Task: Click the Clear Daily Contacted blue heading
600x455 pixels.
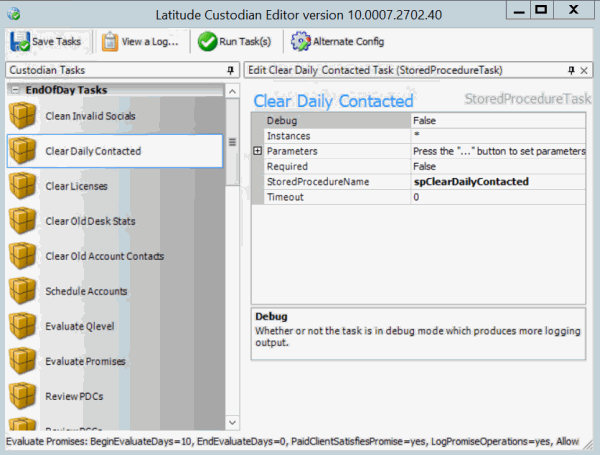Action: [x=333, y=101]
